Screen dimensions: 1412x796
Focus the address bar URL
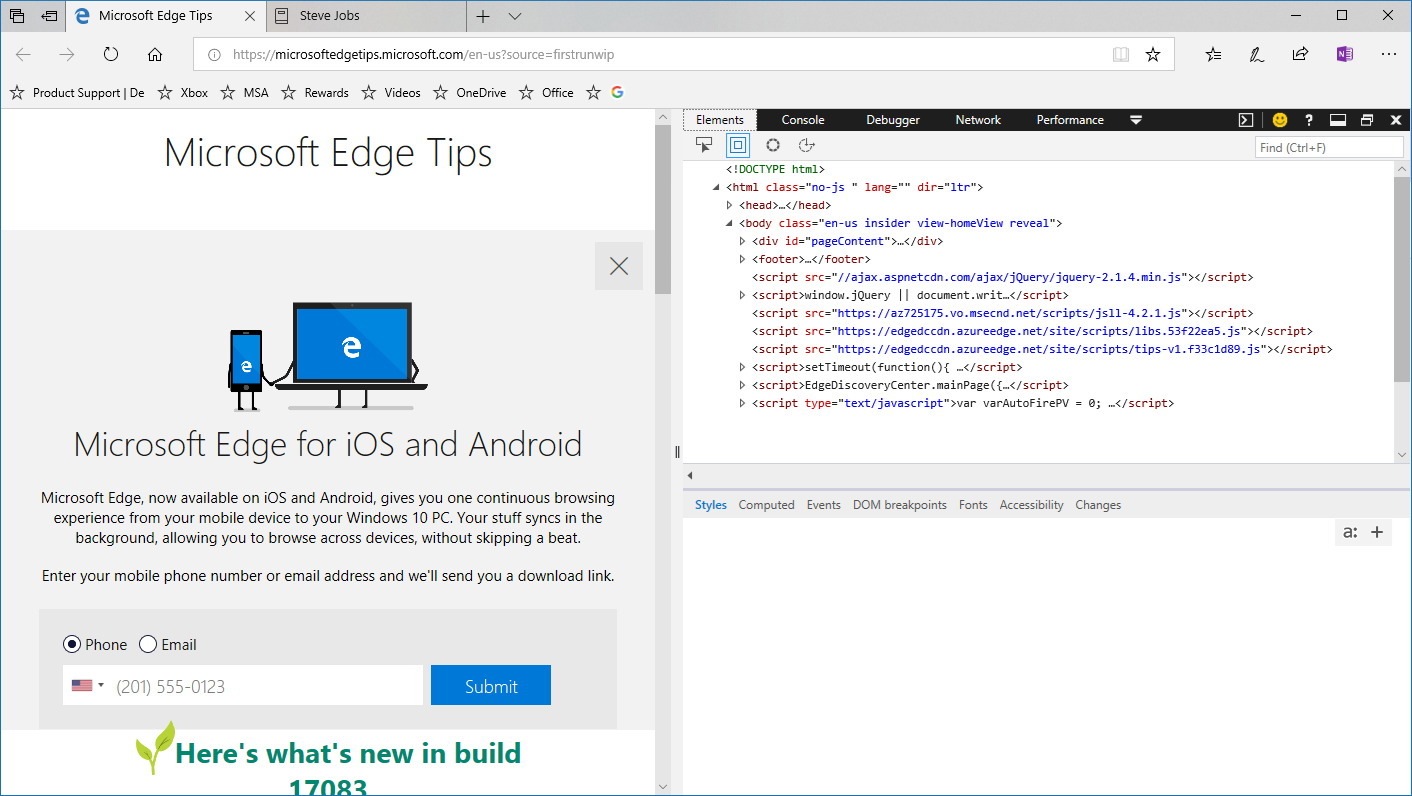point(423,55)
